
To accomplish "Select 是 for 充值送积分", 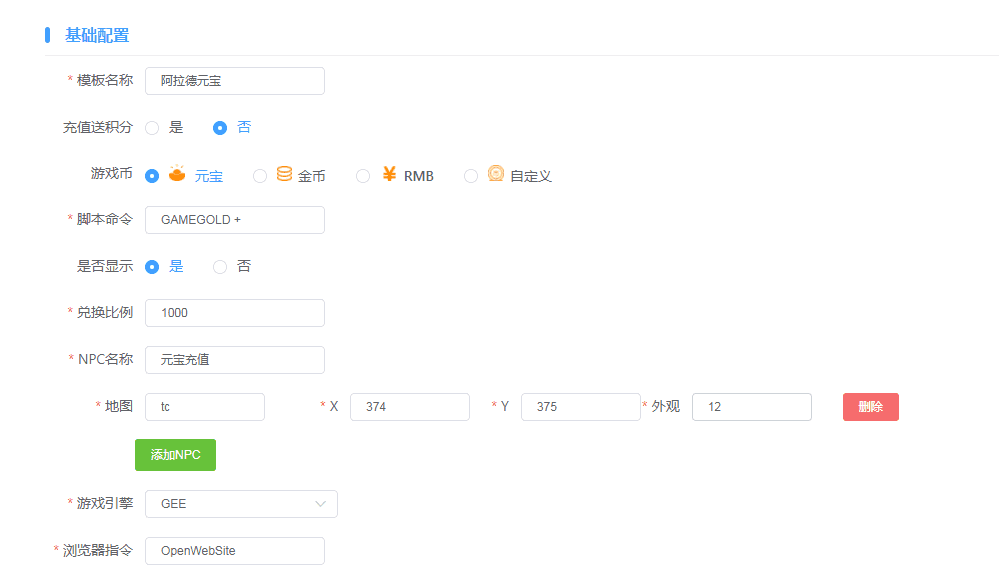I will 153,128.
